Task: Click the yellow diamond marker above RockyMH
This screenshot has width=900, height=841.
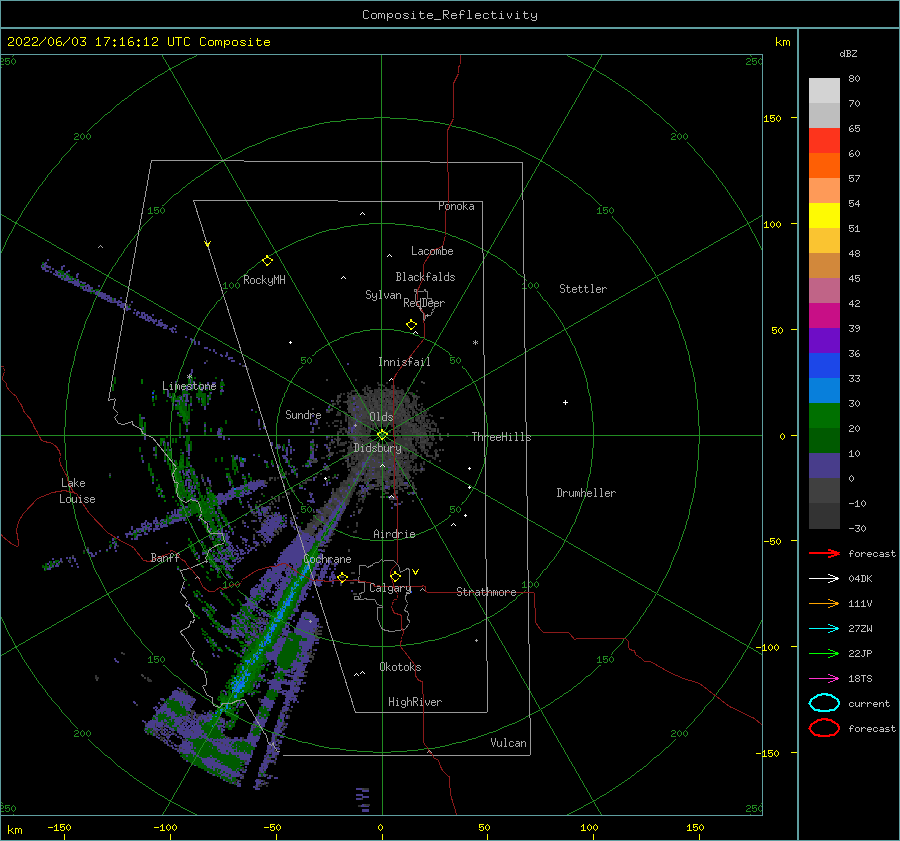Action: pos(267,261)
